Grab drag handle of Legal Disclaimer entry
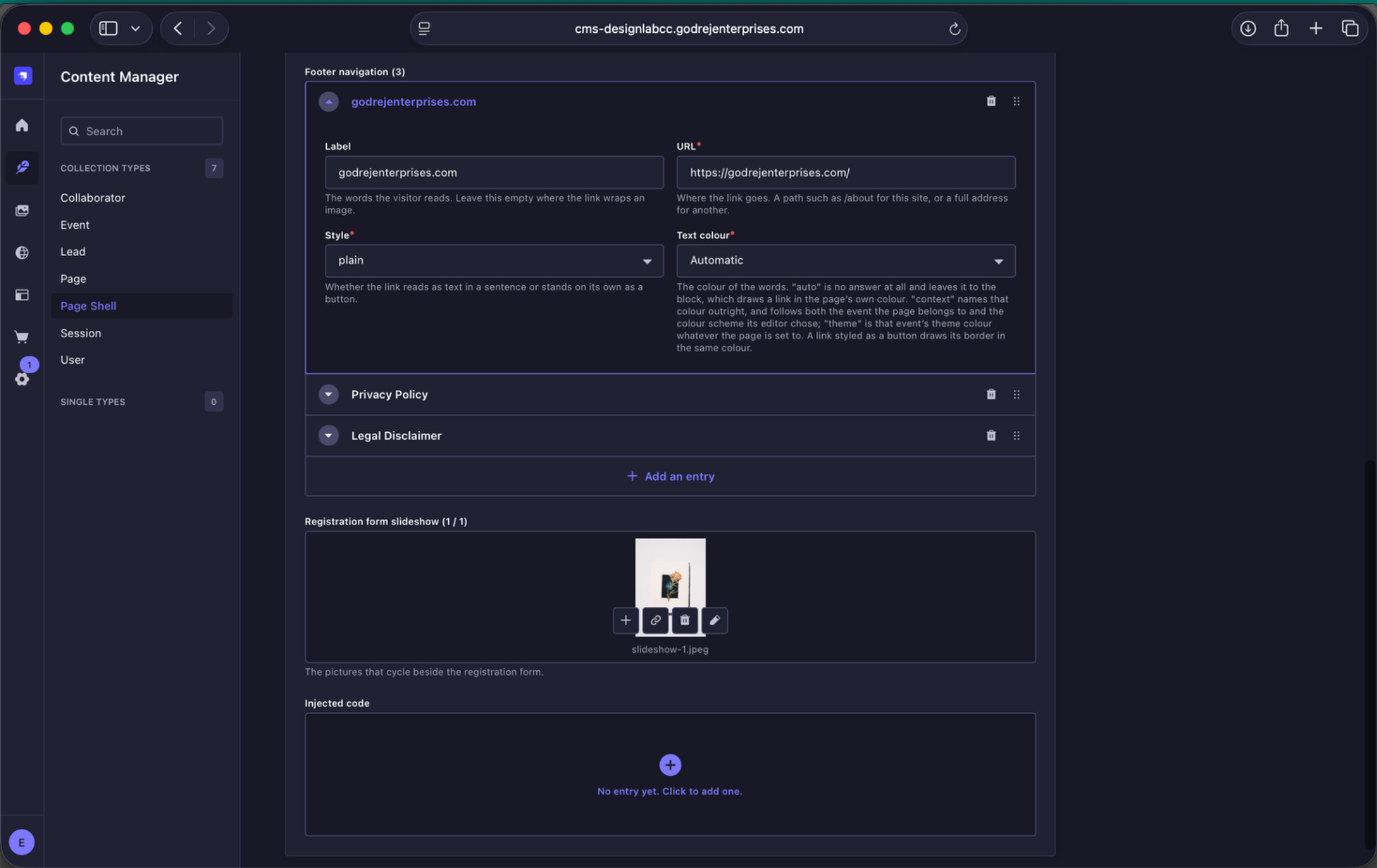Image resolution: width=1377 pixels, height=868 pixels. 1016,435
